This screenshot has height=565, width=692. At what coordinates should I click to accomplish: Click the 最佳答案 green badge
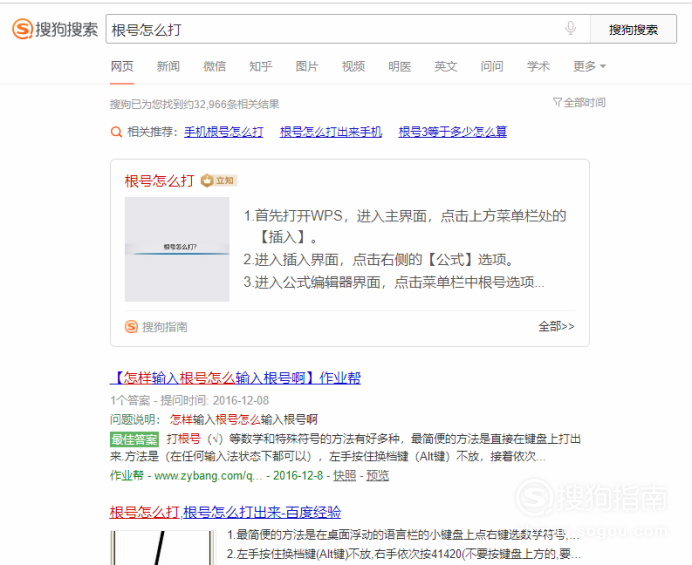click(x=134, y=439)
